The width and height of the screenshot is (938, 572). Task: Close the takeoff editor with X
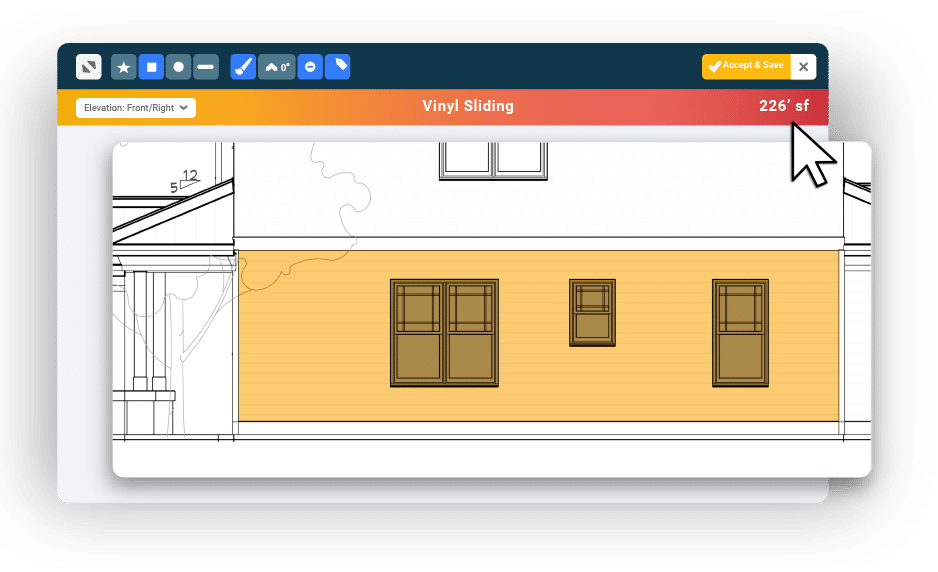pos(803,67)
